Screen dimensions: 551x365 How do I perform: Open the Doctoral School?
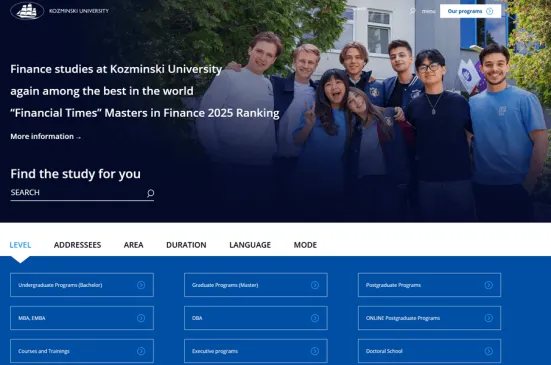coord(429,351)
